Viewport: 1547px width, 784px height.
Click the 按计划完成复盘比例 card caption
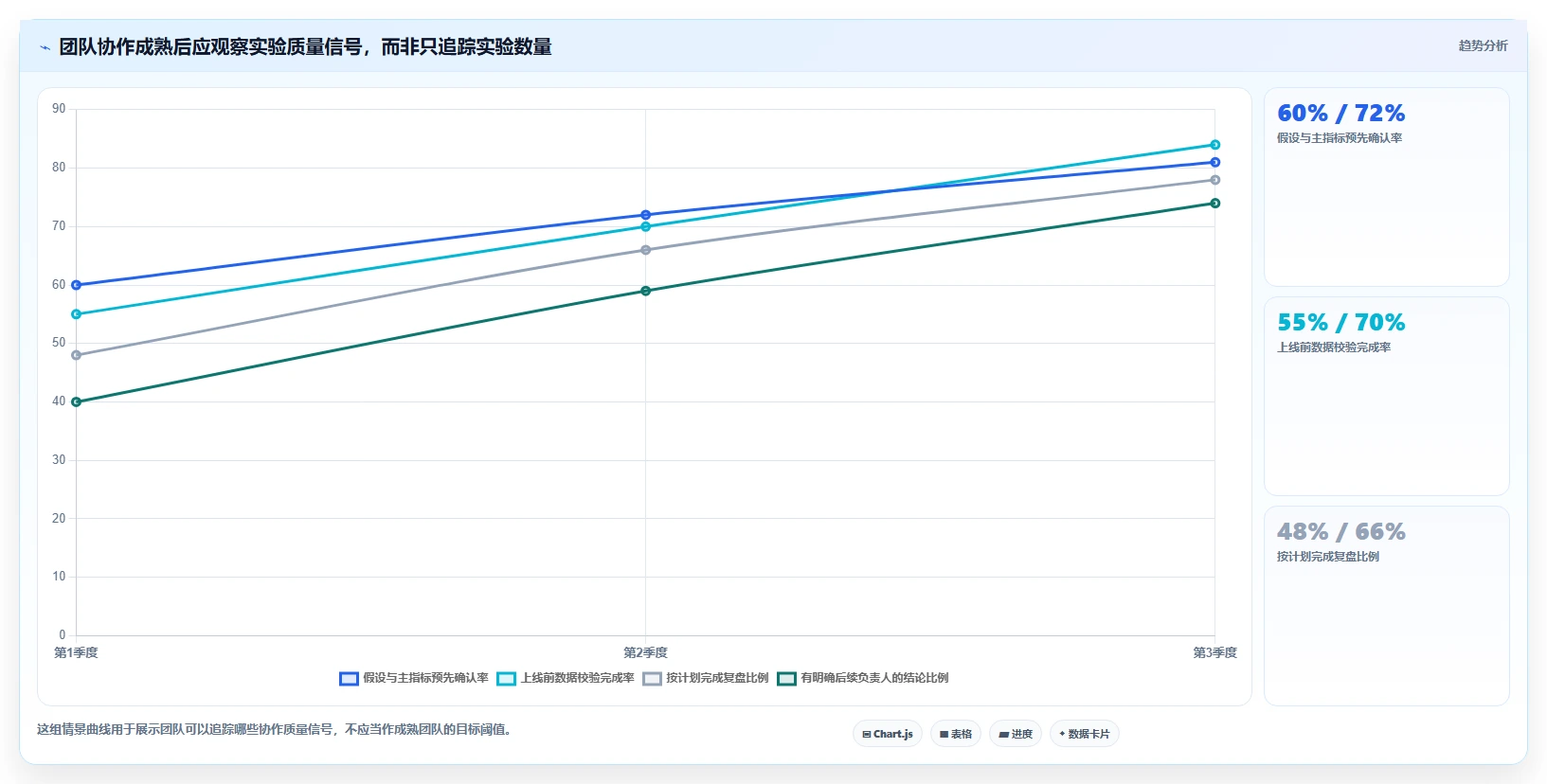coord(1328,557)
